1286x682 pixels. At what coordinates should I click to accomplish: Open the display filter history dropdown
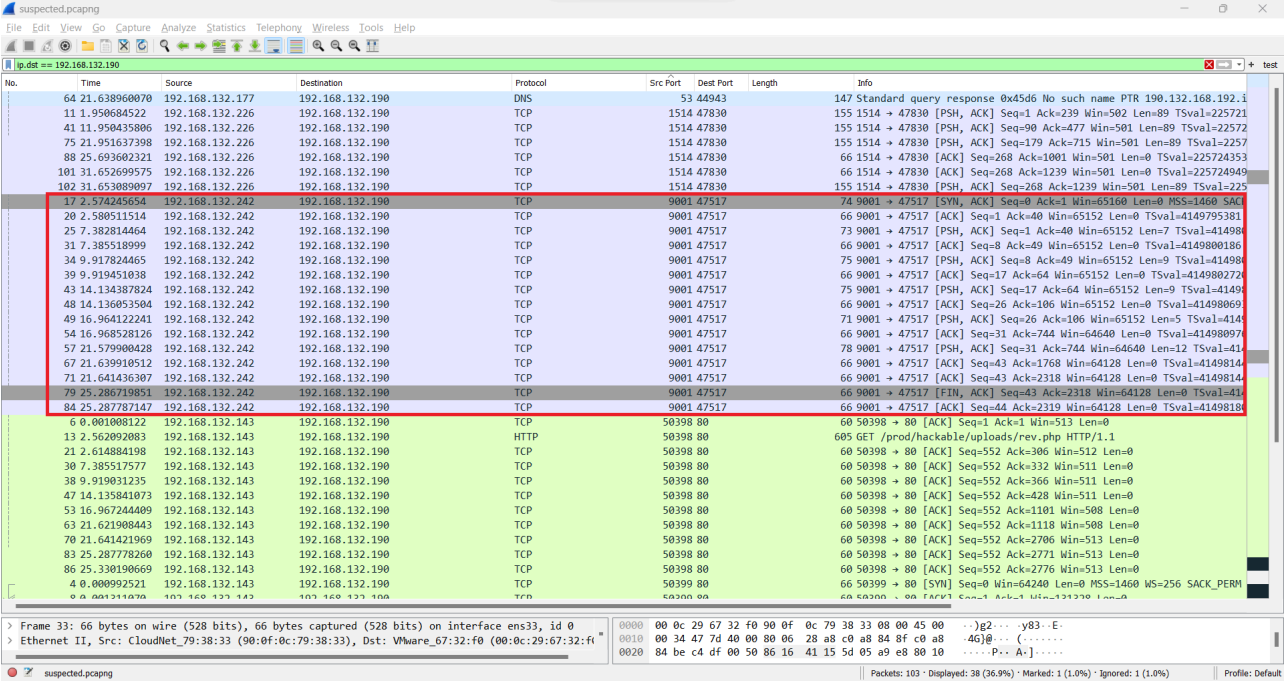coord(1239,65)
